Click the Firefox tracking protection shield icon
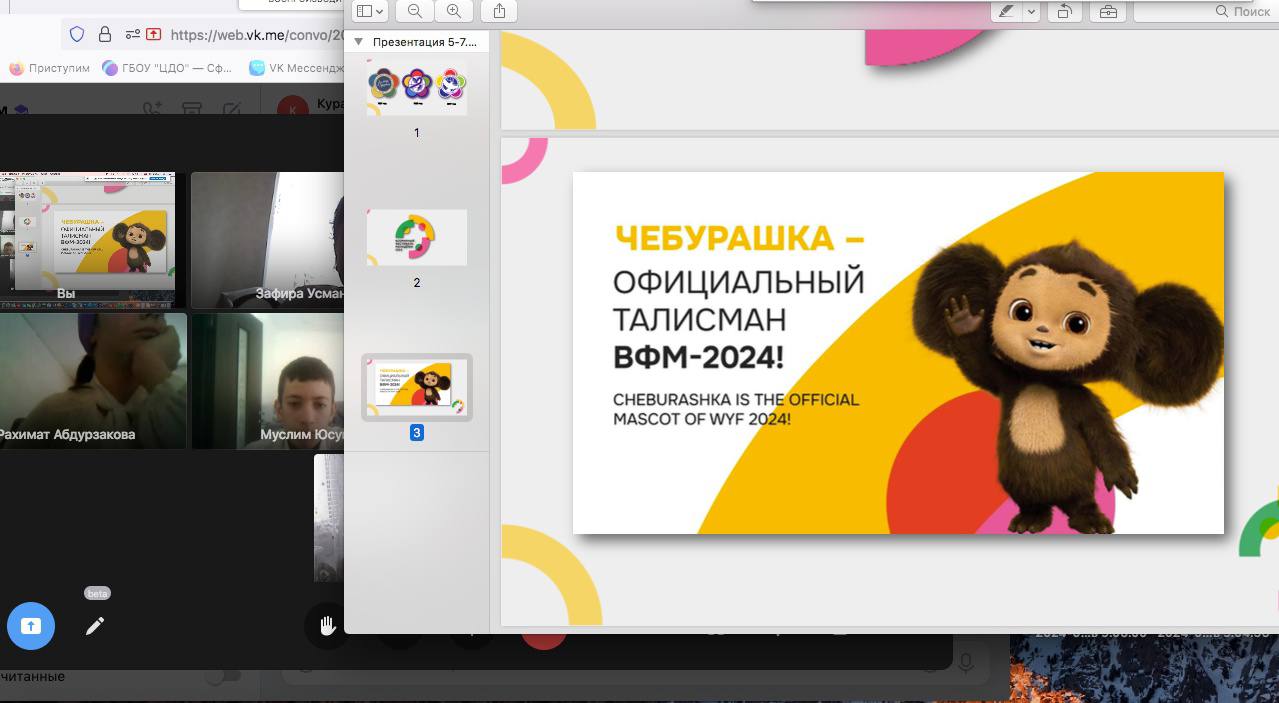 click(77, 34)
